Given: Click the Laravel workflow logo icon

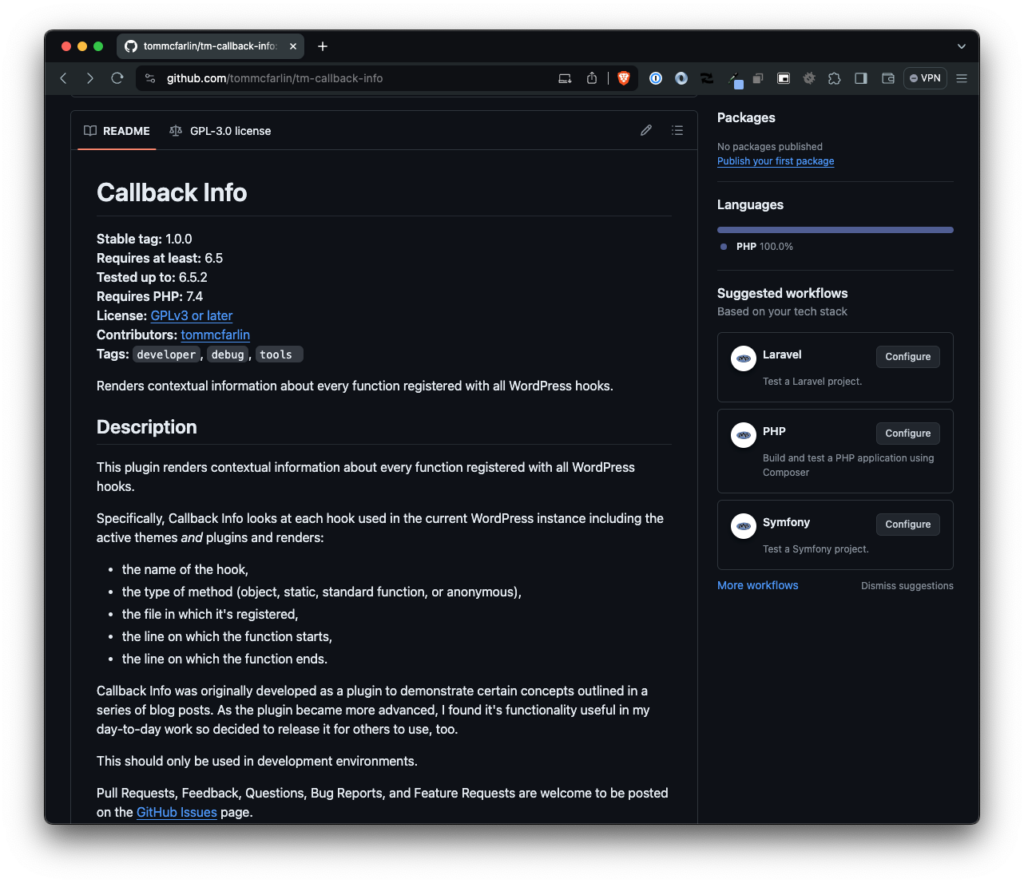Looking at the screenshot, I should (x=743, y=358).
